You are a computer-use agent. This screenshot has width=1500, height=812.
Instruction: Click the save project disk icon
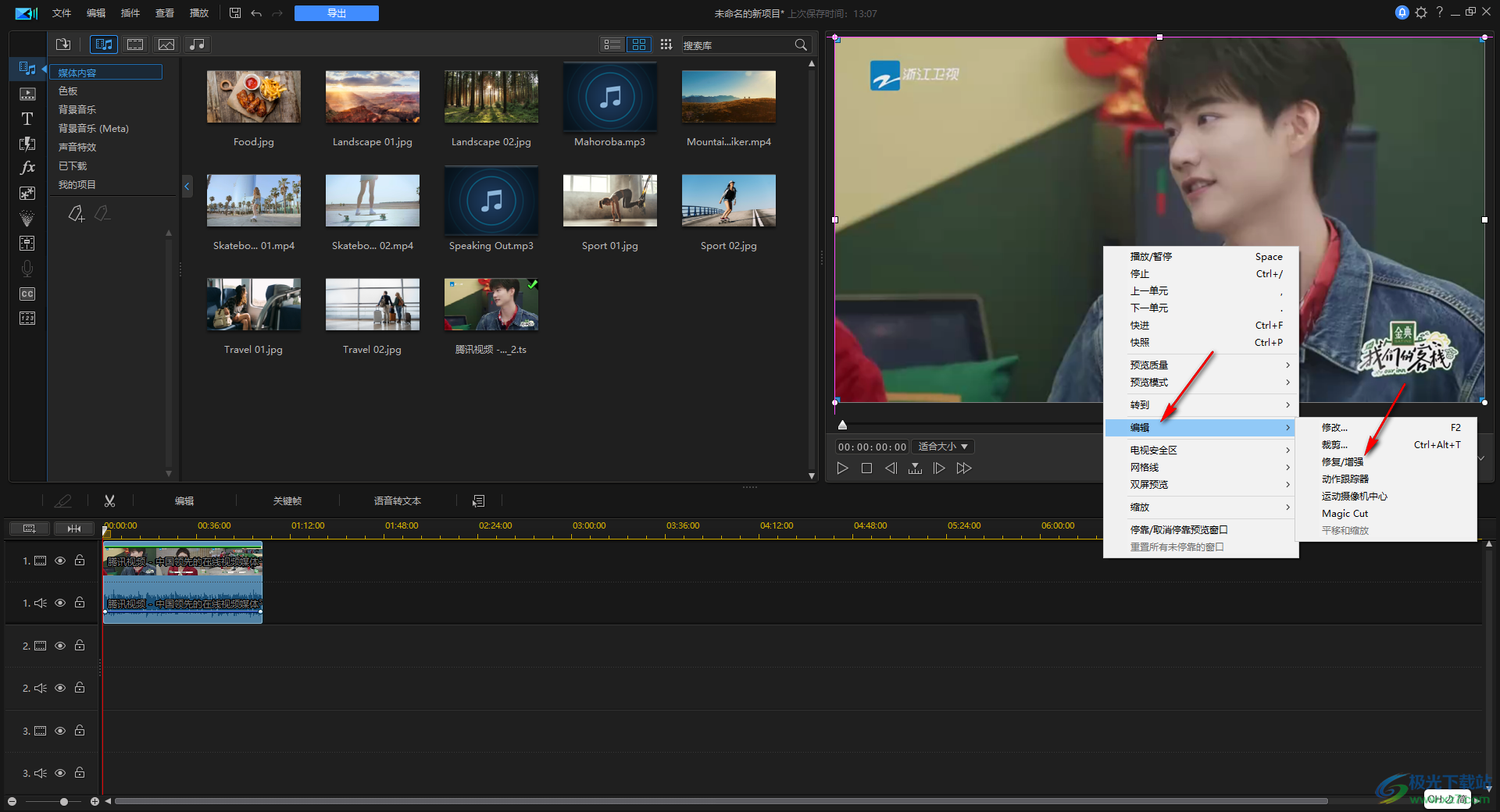[235, 13]
